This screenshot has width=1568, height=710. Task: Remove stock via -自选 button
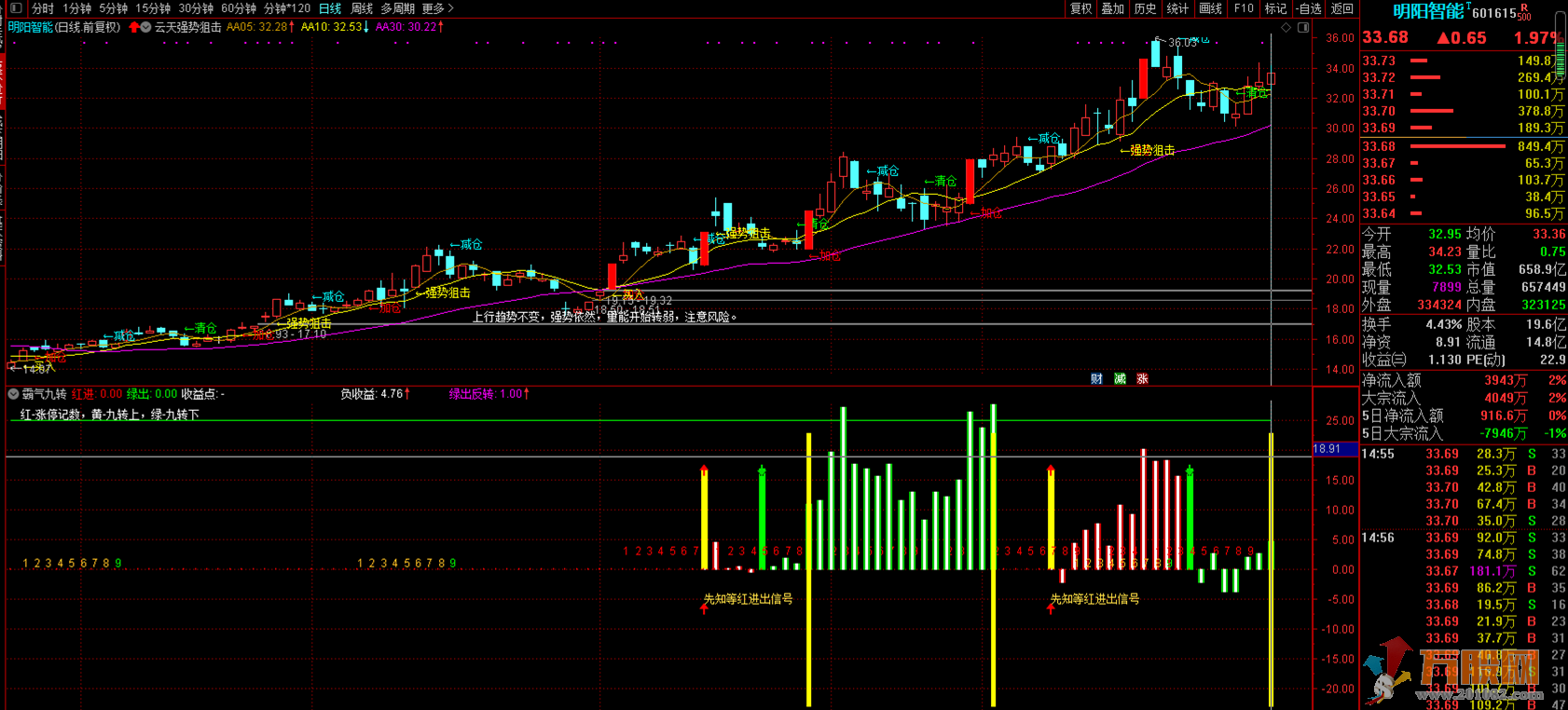click(x=1310, y=8)
